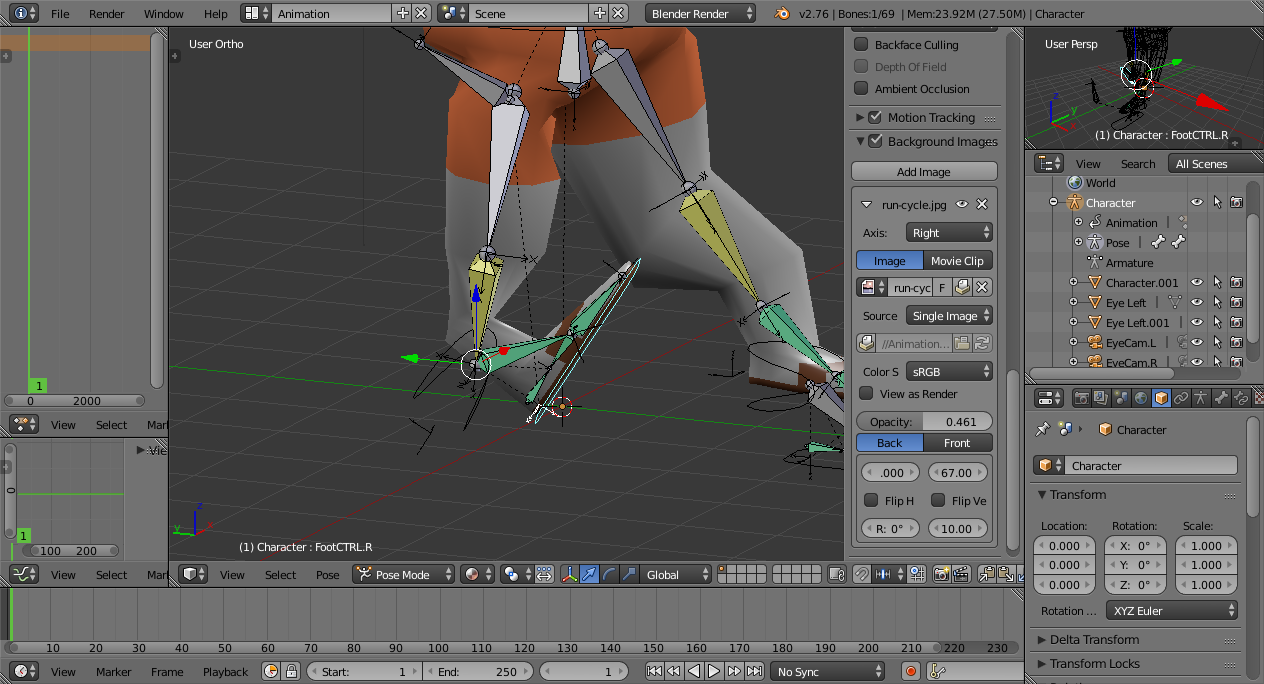Toggle Eye Left selectability arrow in outliner
The image size is (1264, 684).
[x=1217, y=302]
